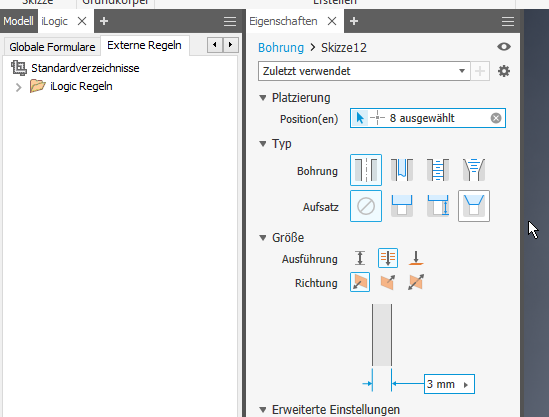This screenshot has width=549, height=417.
Task: Choose through-all termination under Ausführung
Action: 388,258
